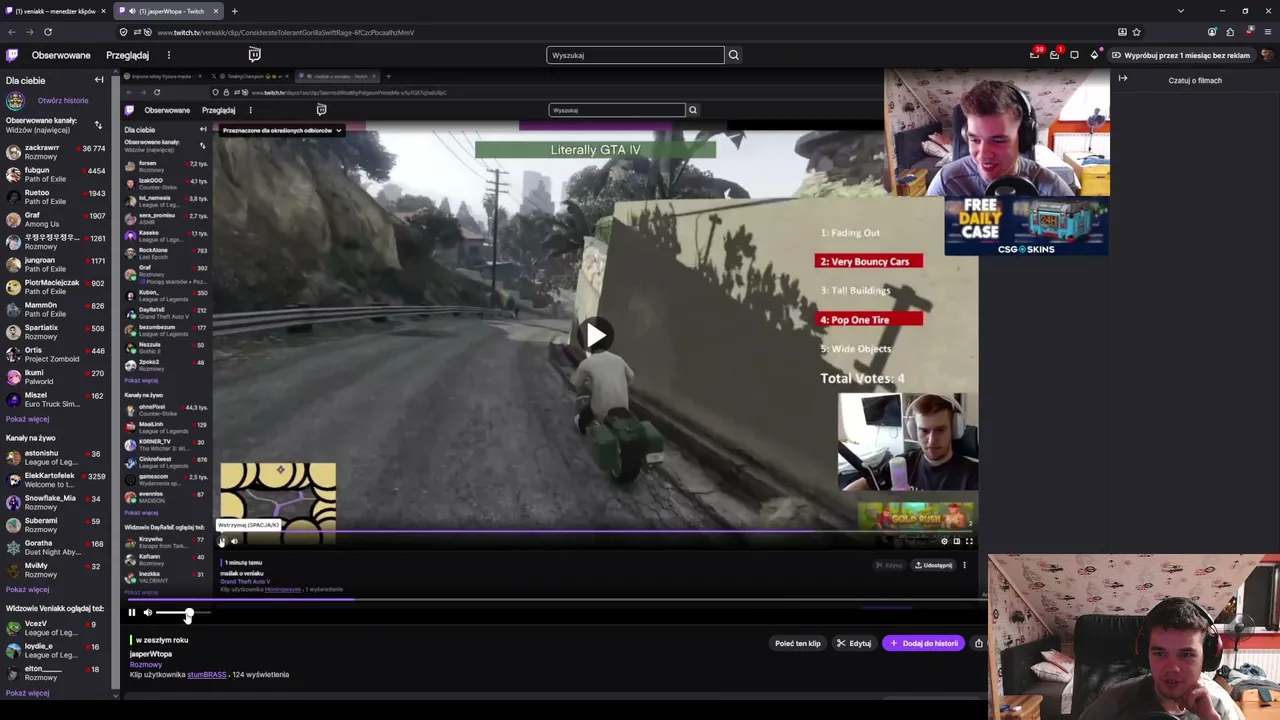Click the browser address bar URL
1280x720 pixels.
click(286, 32)
